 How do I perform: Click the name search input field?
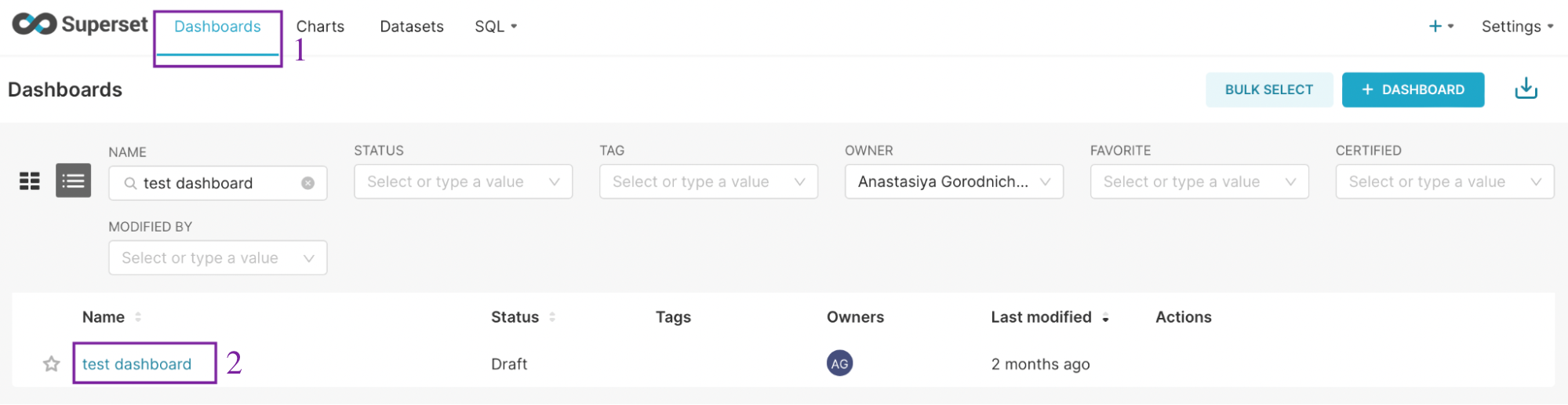(x=212, y=183)
